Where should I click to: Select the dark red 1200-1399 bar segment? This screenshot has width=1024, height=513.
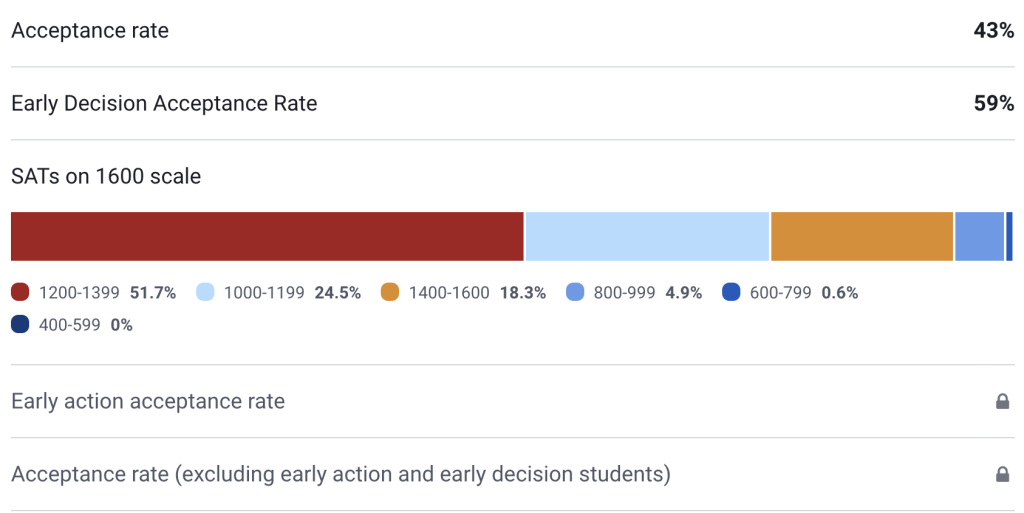point(267,237)
